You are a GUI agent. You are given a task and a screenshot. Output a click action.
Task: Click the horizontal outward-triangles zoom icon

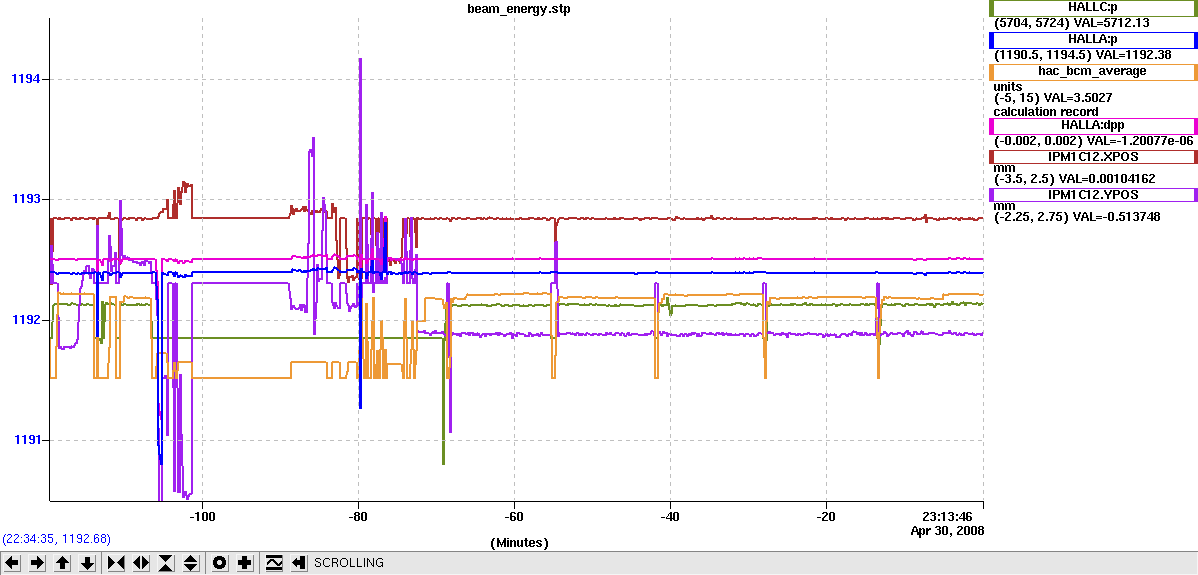tap(141, 563)
